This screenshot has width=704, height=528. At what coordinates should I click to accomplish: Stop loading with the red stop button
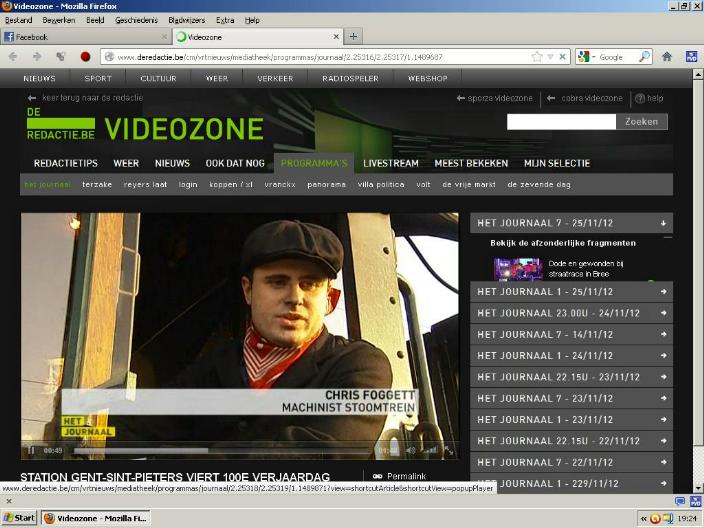85,57
